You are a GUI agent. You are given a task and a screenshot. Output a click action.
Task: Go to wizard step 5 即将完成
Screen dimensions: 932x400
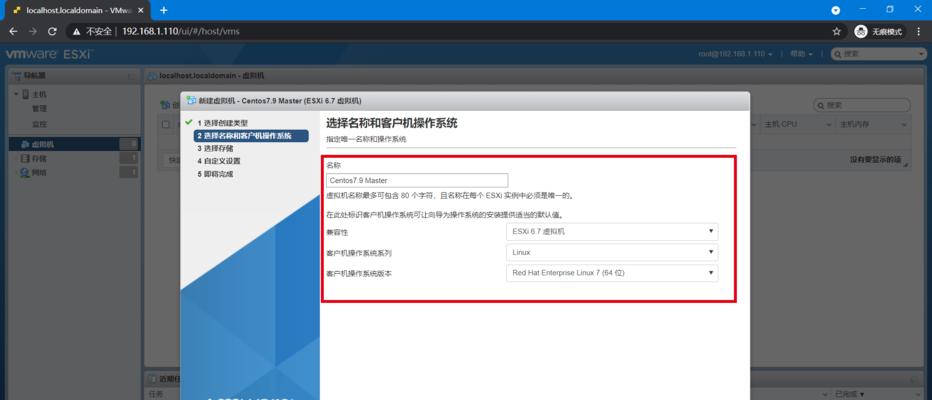[215, 174]
